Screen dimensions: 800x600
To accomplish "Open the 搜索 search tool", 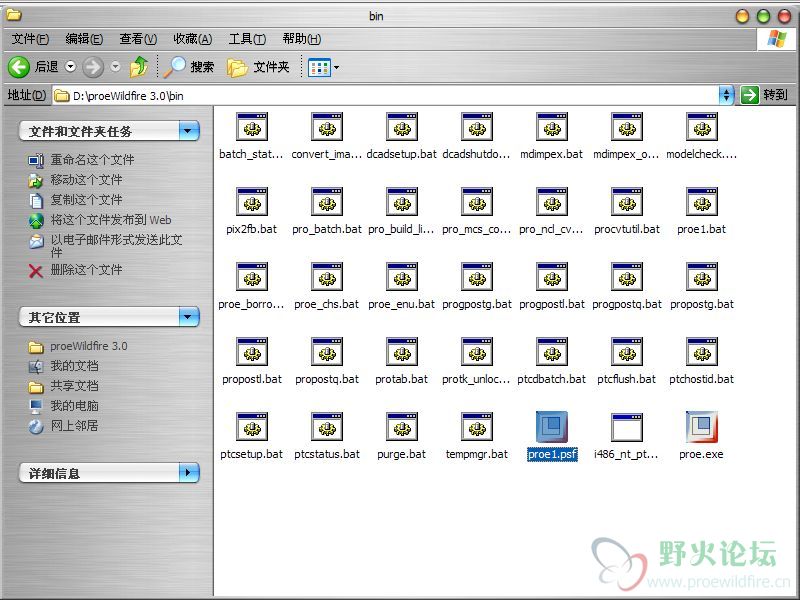I will [x=189, y=67].
